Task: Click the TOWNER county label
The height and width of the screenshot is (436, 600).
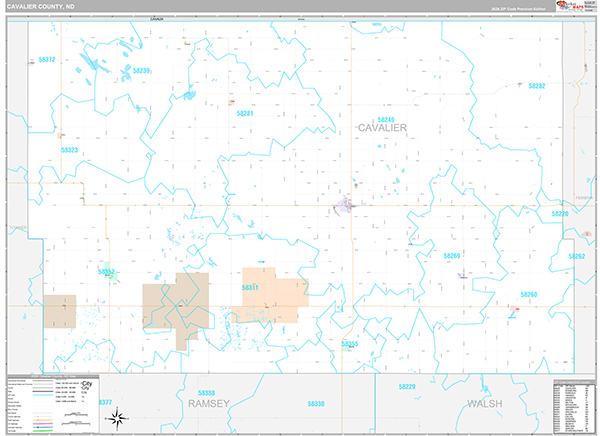Action: click(x=18, y=227)
